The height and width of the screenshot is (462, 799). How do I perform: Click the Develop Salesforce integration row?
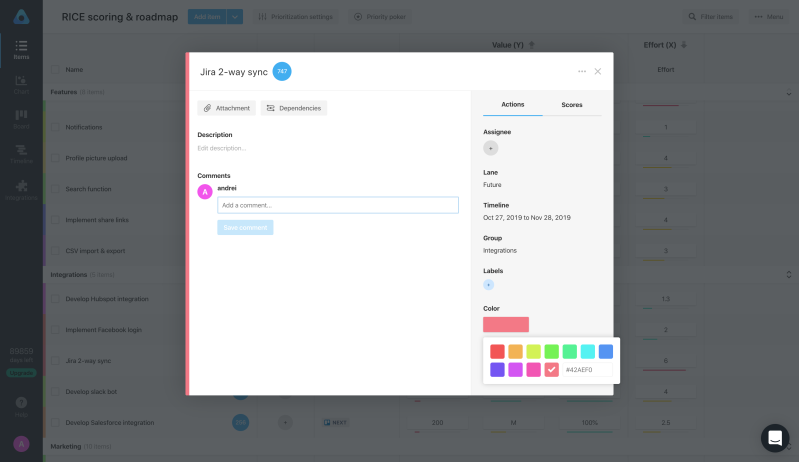pyautogui.click(x=110, y=422)
